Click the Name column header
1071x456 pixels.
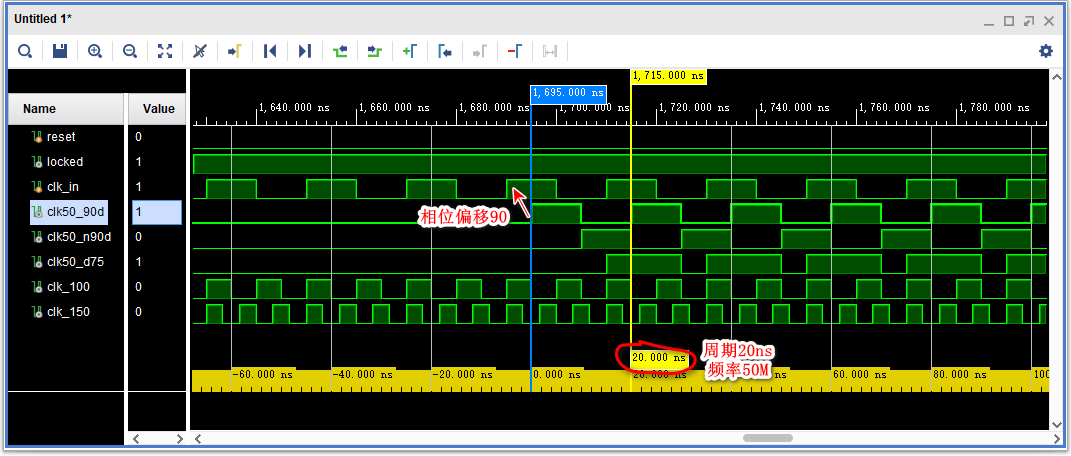click(40, 109)
